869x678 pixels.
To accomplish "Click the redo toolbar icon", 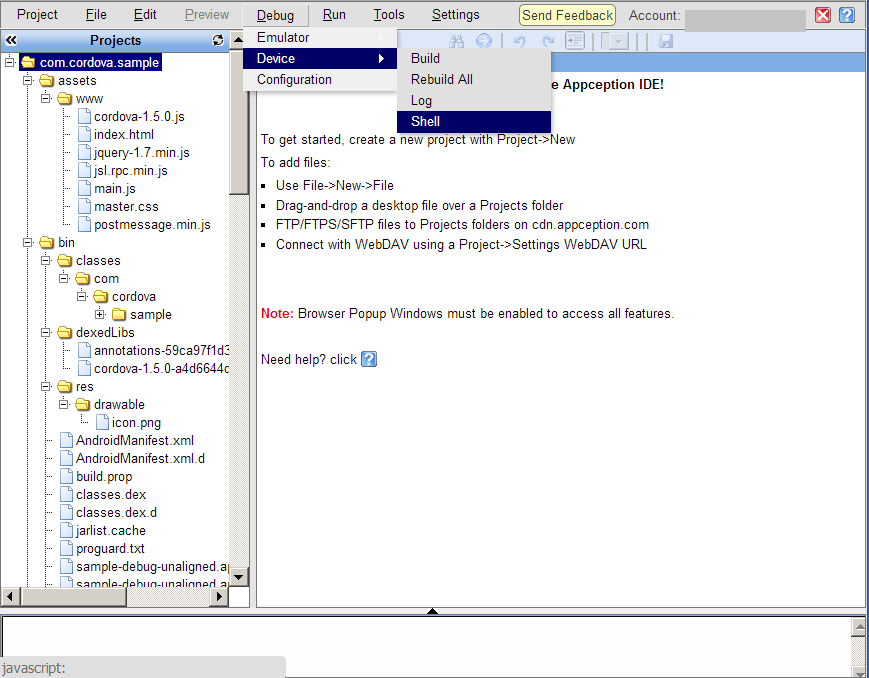I will coord(548,42).
